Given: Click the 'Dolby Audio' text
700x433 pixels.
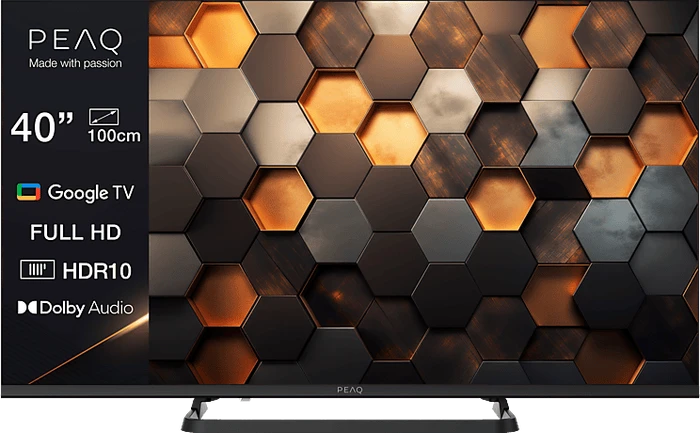Looking at the screenshot, I should click(x=86, y=308).
